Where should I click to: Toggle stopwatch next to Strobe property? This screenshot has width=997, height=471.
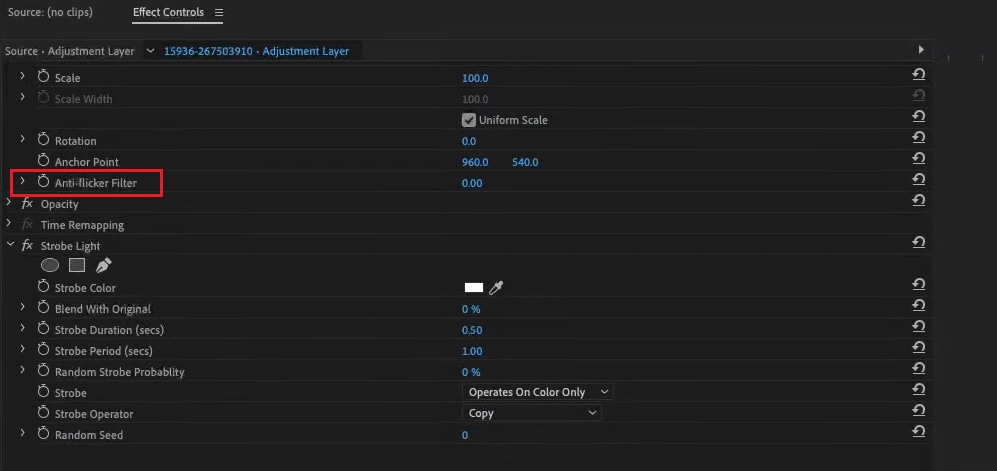point(43,392)
